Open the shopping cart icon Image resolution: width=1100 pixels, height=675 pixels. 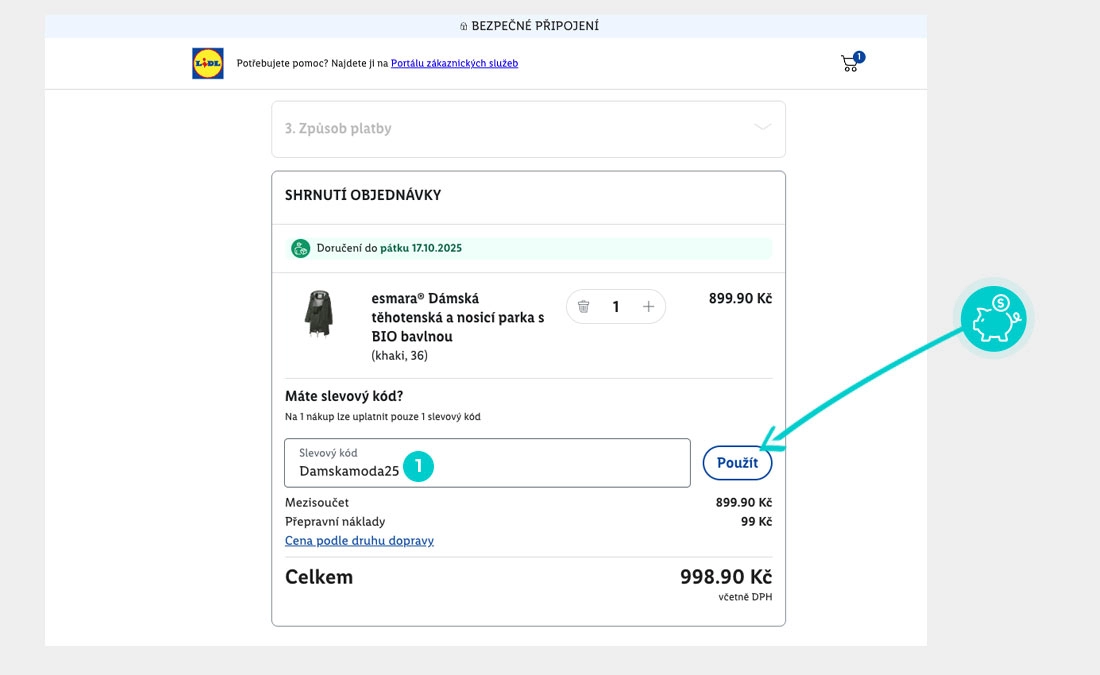849,65
